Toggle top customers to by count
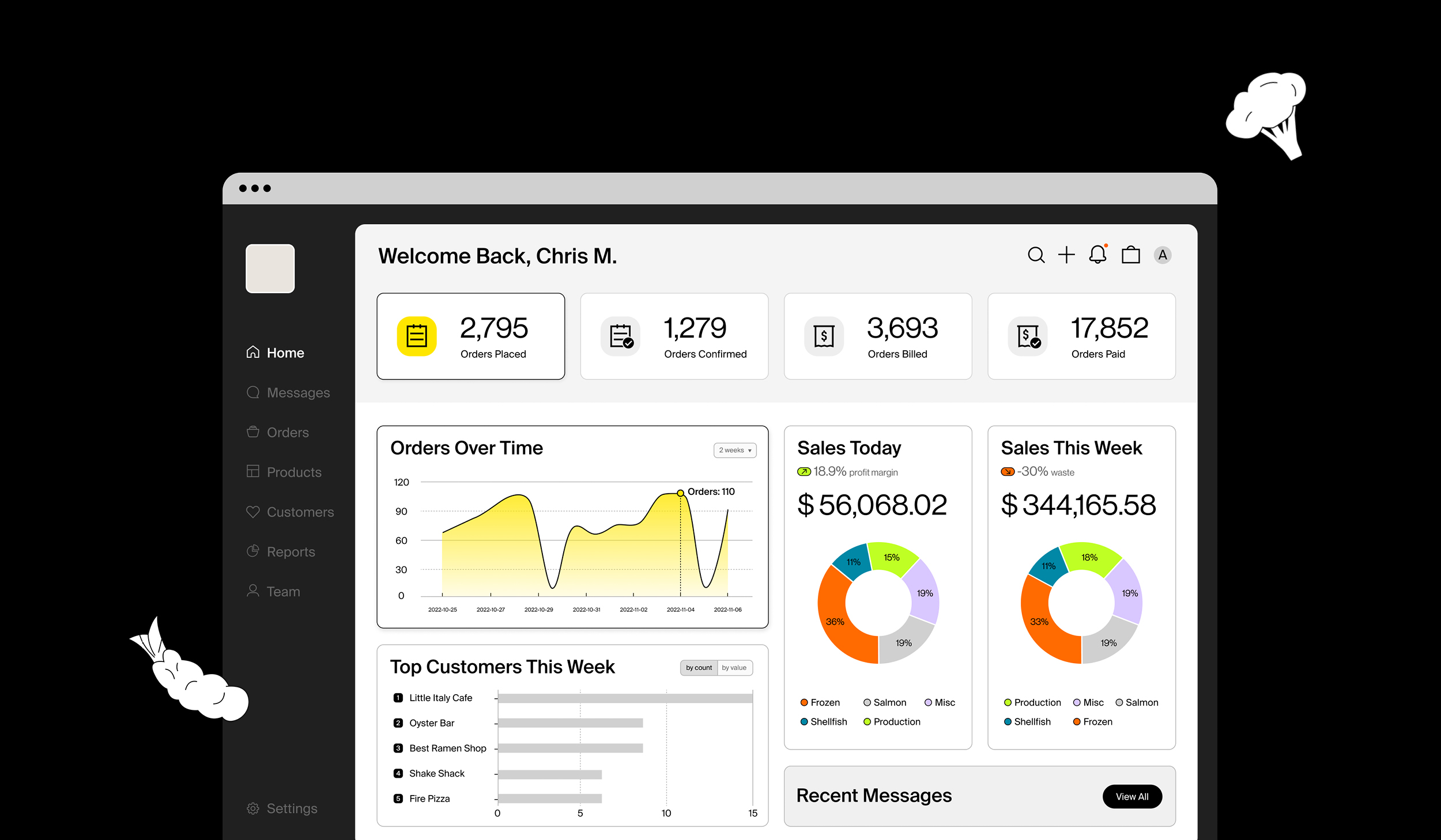1441x840 pixels. pyautogui.click(x=699, y=668)
